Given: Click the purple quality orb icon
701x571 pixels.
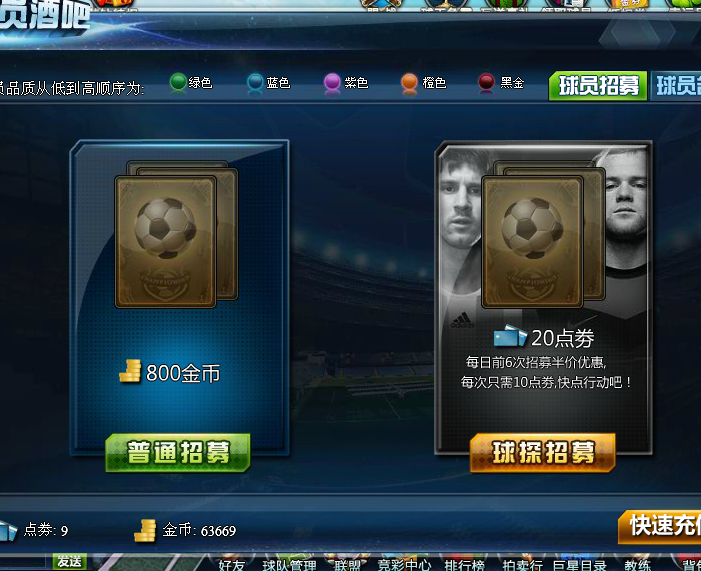Looking at the screenshot, I should 332,83.
